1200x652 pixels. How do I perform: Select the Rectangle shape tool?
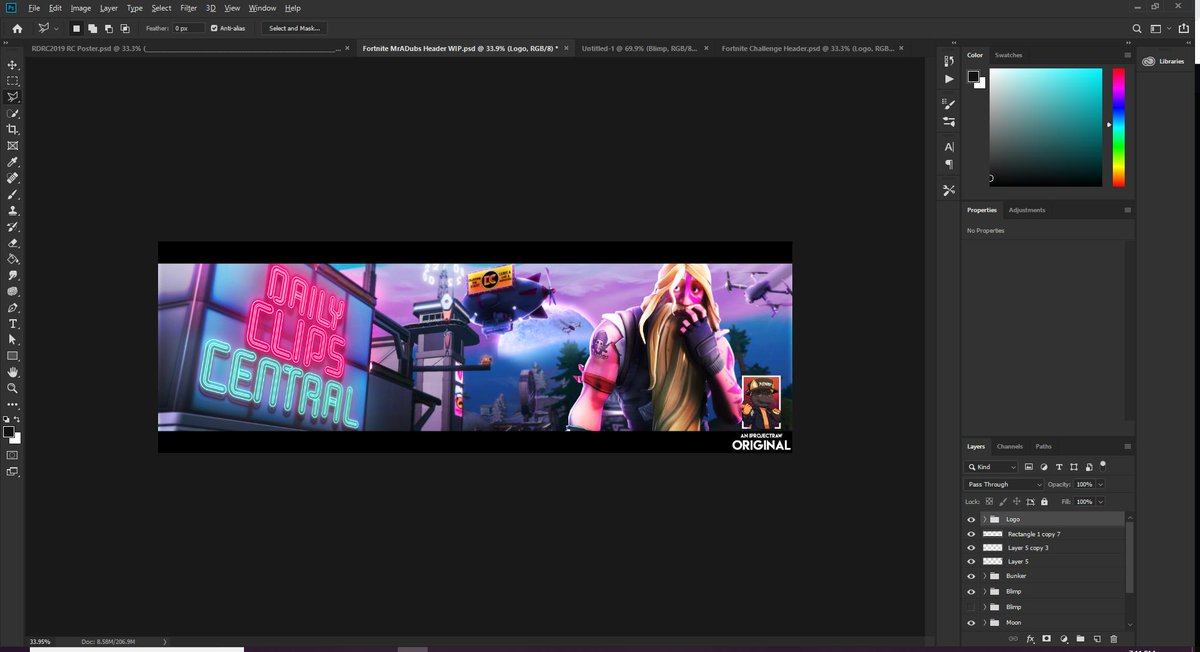tap(13, 356)
